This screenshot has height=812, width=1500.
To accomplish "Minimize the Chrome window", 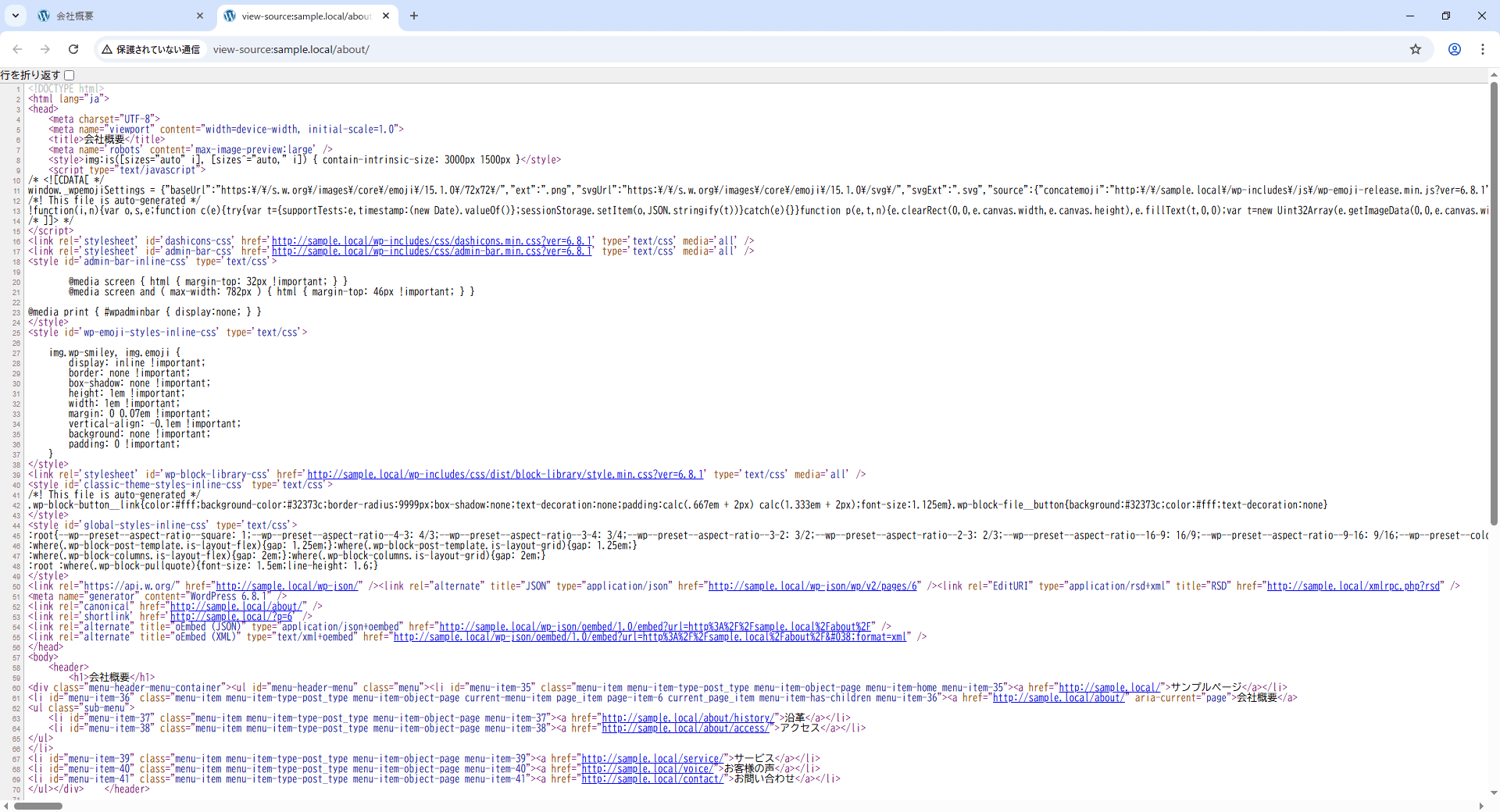I will pos(1410,16).
